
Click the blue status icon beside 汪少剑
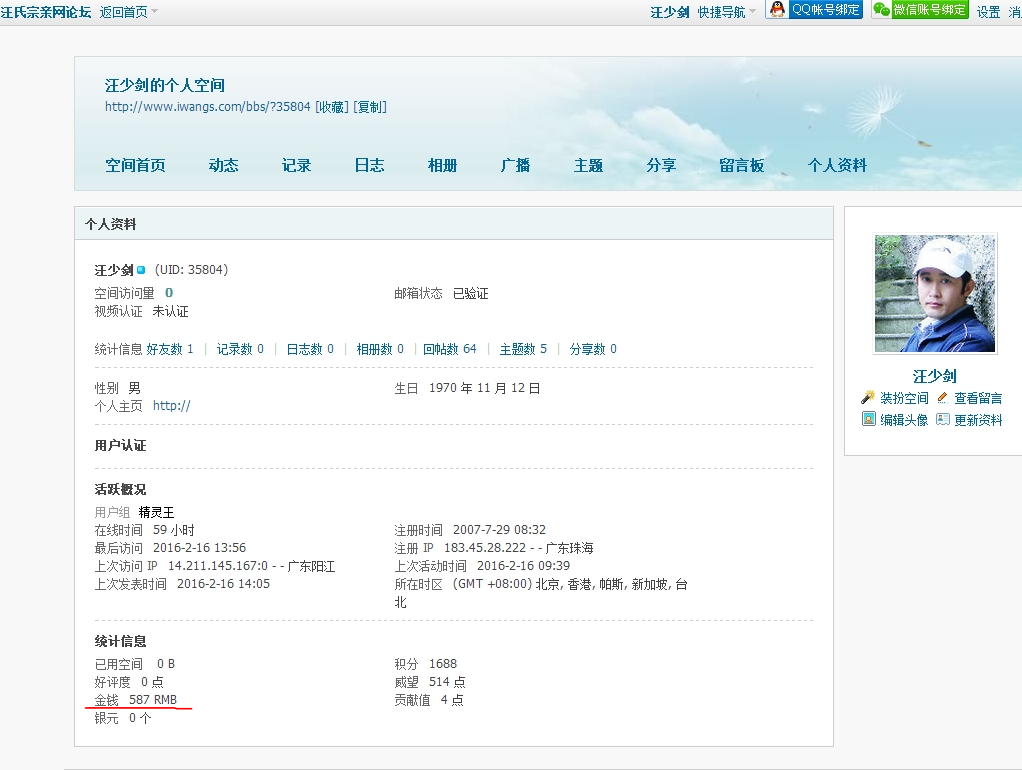[142, 271]
